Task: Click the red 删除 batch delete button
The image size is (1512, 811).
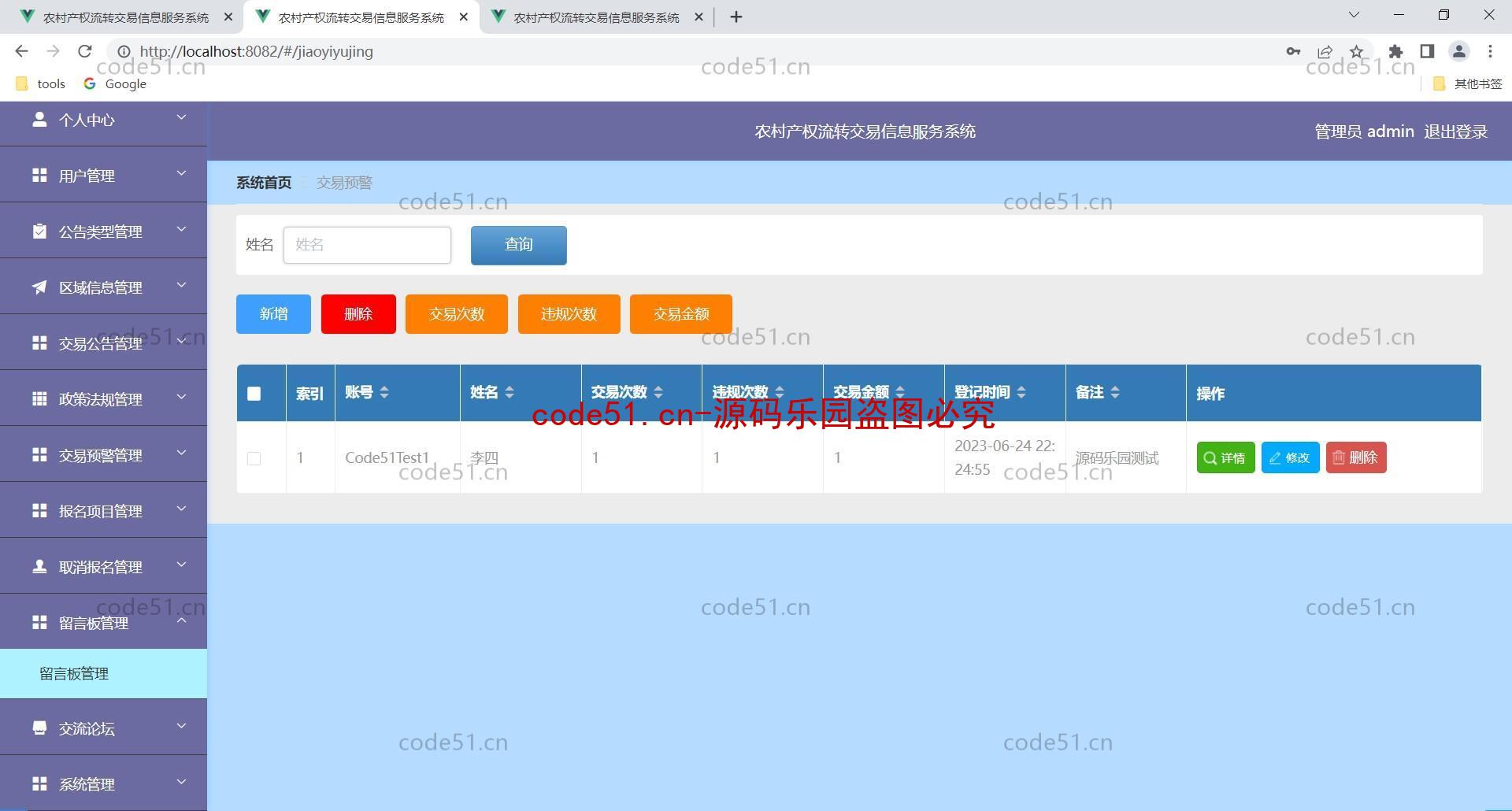Action: tap(358, 314)
